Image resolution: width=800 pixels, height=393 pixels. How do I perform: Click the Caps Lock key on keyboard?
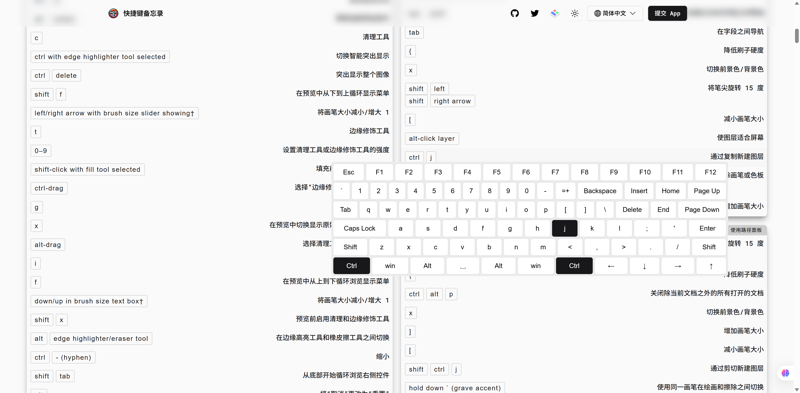359,228
